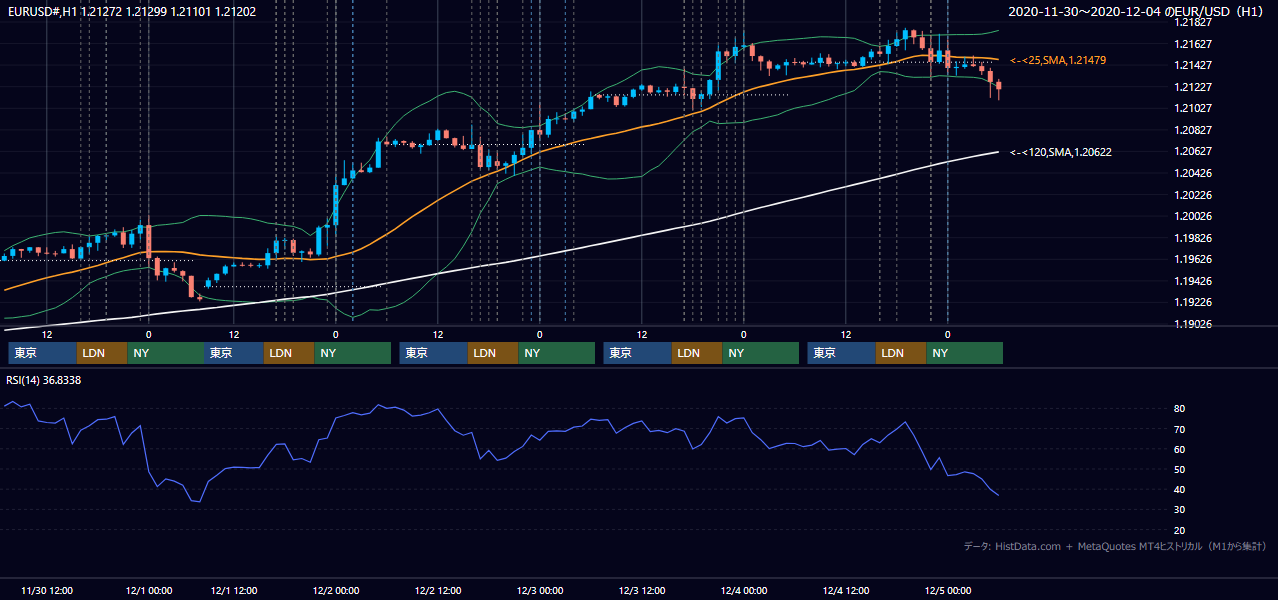Click price axis label 1.19826
This screenshot has width=1278, height=600.
coord(1193,238)
